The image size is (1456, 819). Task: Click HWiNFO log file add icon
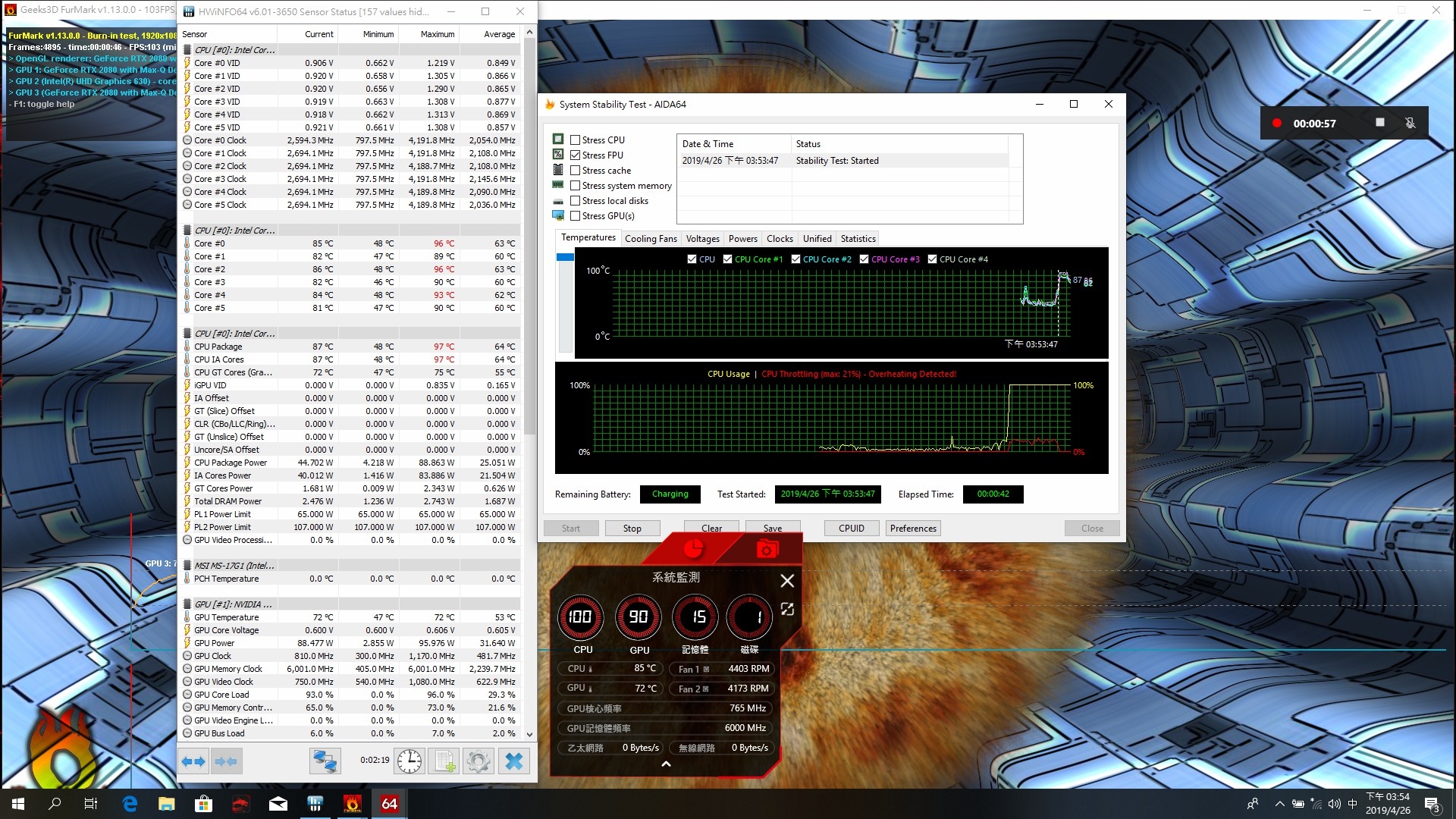click(x=445, y=761)
